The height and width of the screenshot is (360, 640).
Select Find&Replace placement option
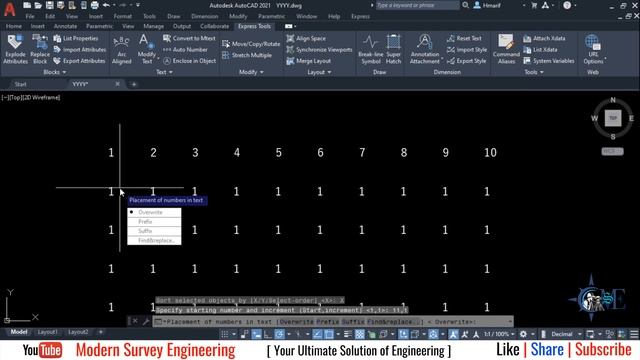coord(154,240)
